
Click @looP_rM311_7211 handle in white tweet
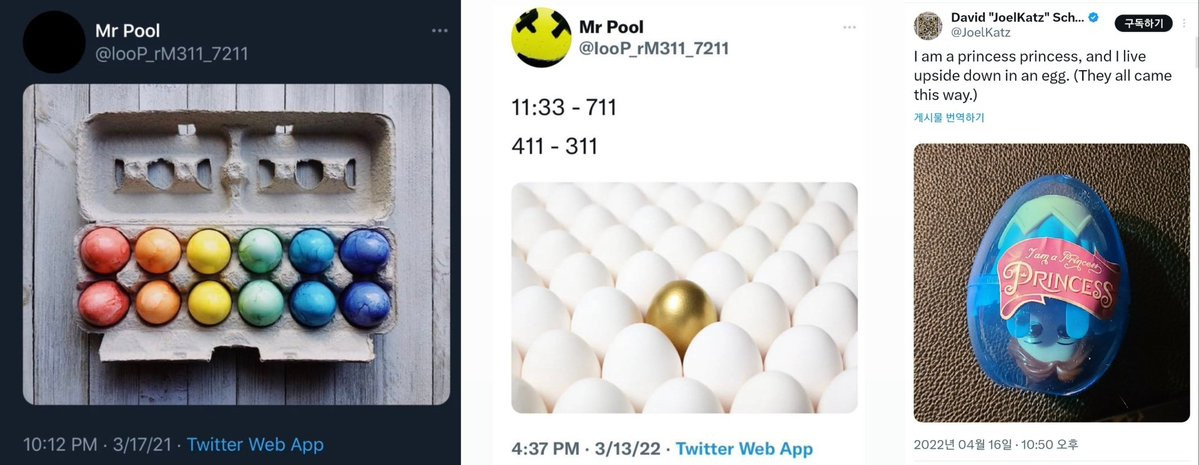654,49
